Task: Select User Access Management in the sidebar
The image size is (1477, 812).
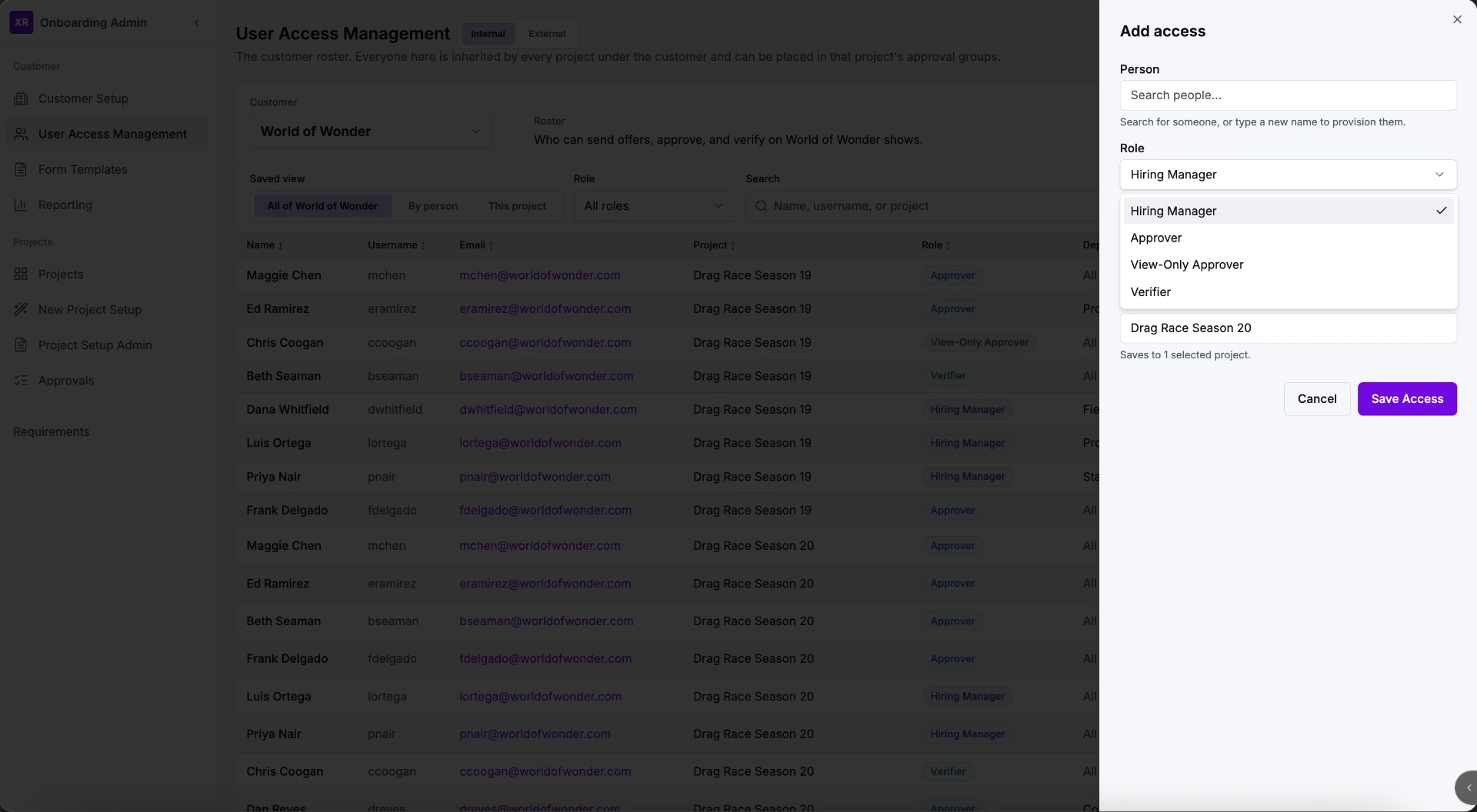Action: tap(106, 134)
